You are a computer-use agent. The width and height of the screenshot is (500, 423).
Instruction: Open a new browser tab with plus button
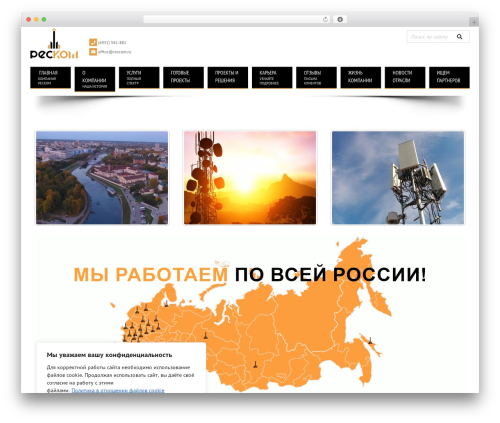pyautogui.click(x=474, y=22)
